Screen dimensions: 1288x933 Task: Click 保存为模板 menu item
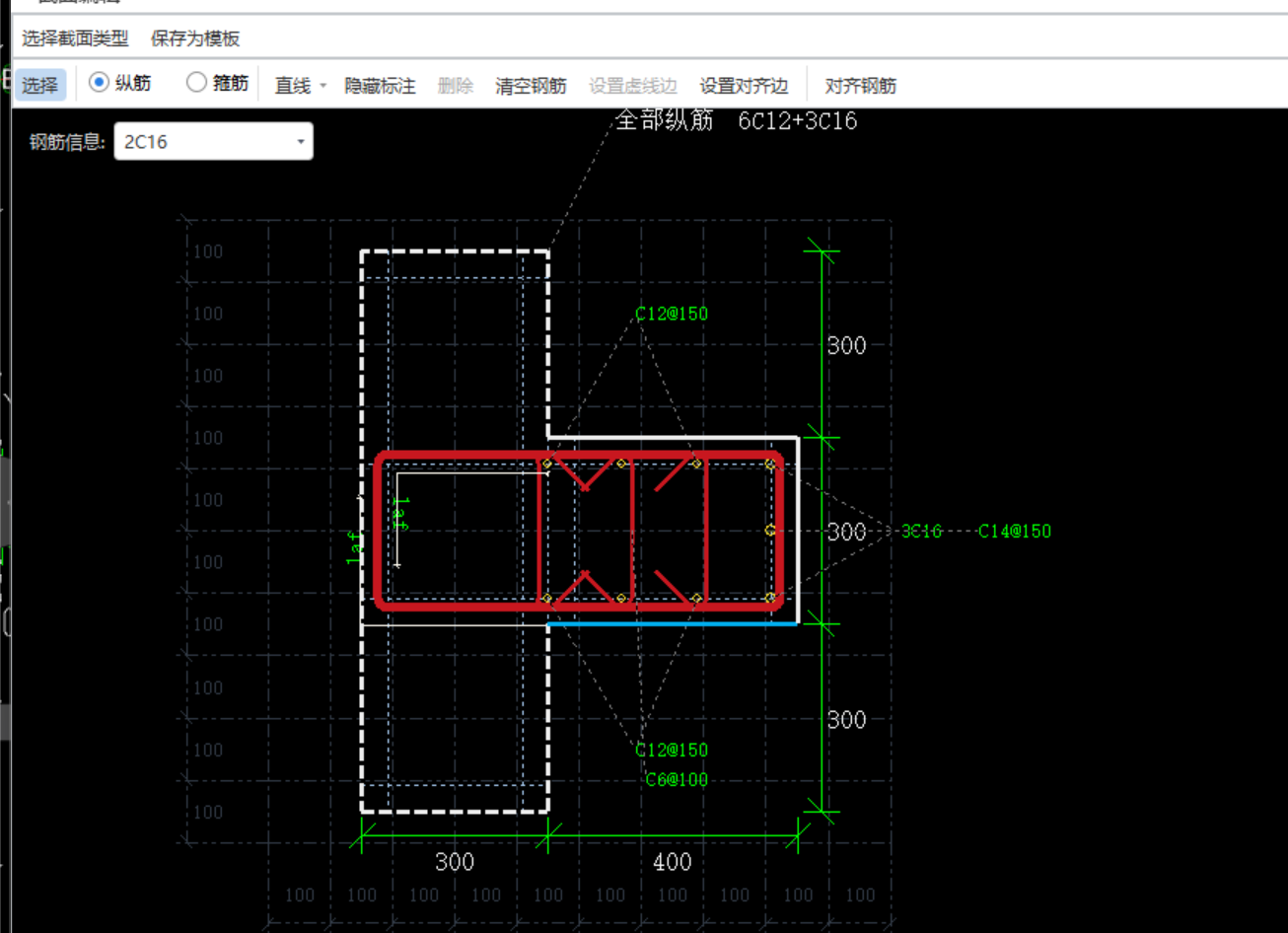[195, 38]
